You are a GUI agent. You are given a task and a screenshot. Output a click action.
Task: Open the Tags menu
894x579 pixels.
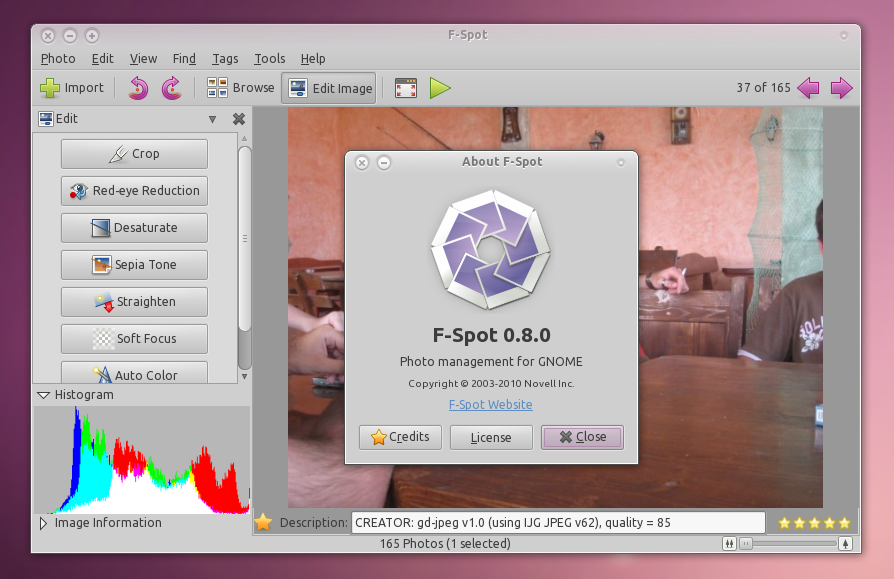(x=225, y=59)
